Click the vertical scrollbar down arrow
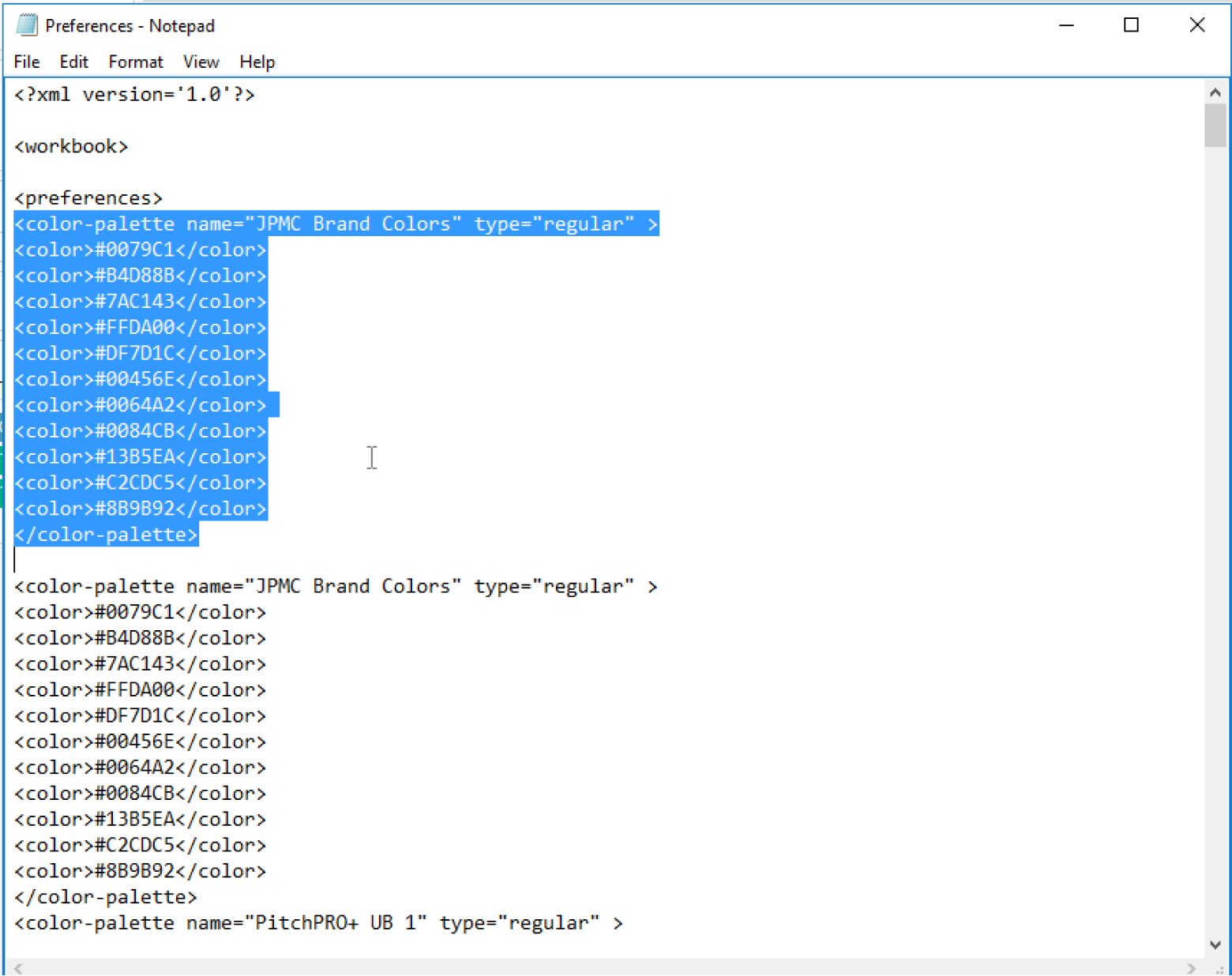The height and width of the screenshot is (976, 1232). point(1215,944)
